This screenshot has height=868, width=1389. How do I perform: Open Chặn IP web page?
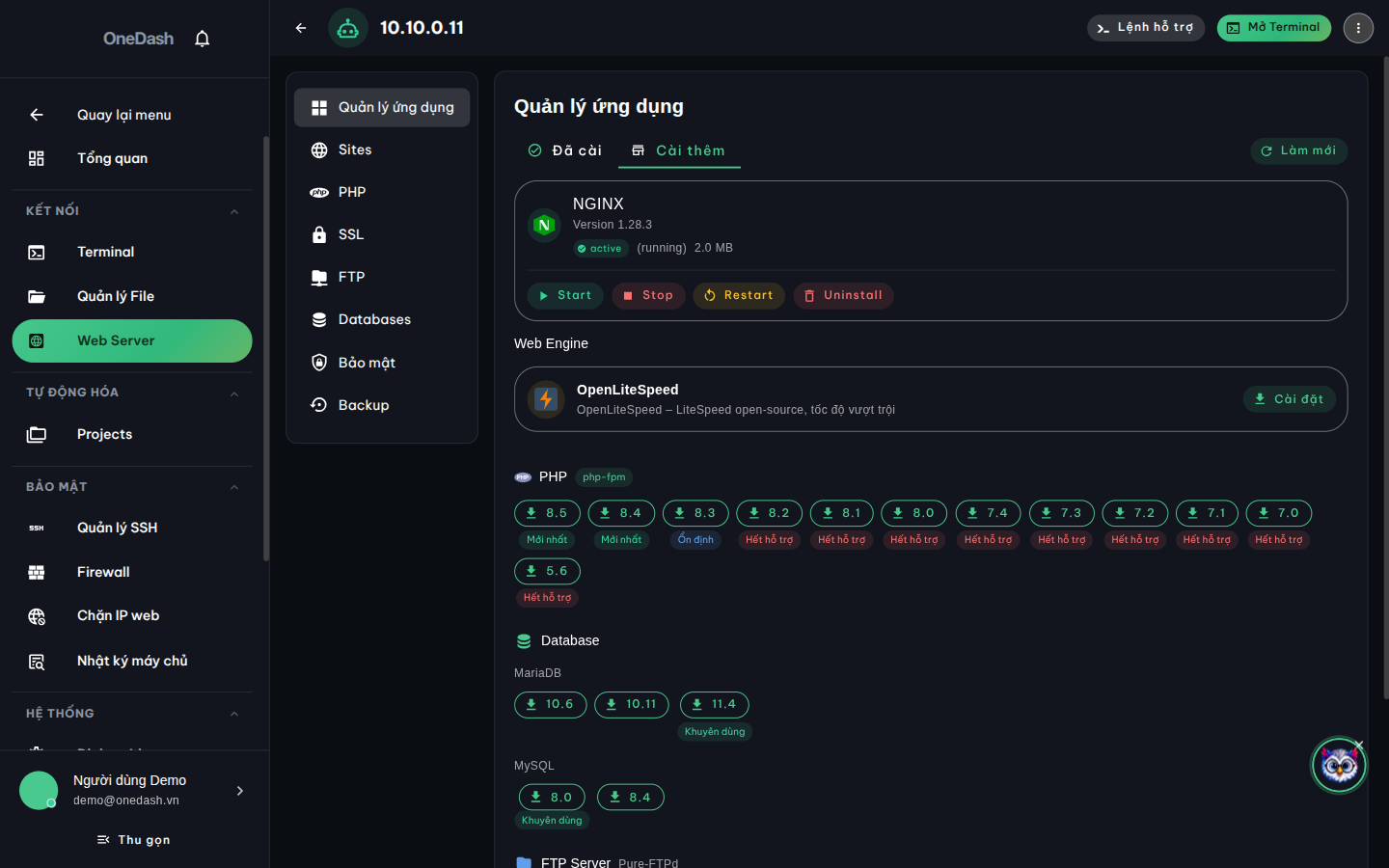coord(132,615)
